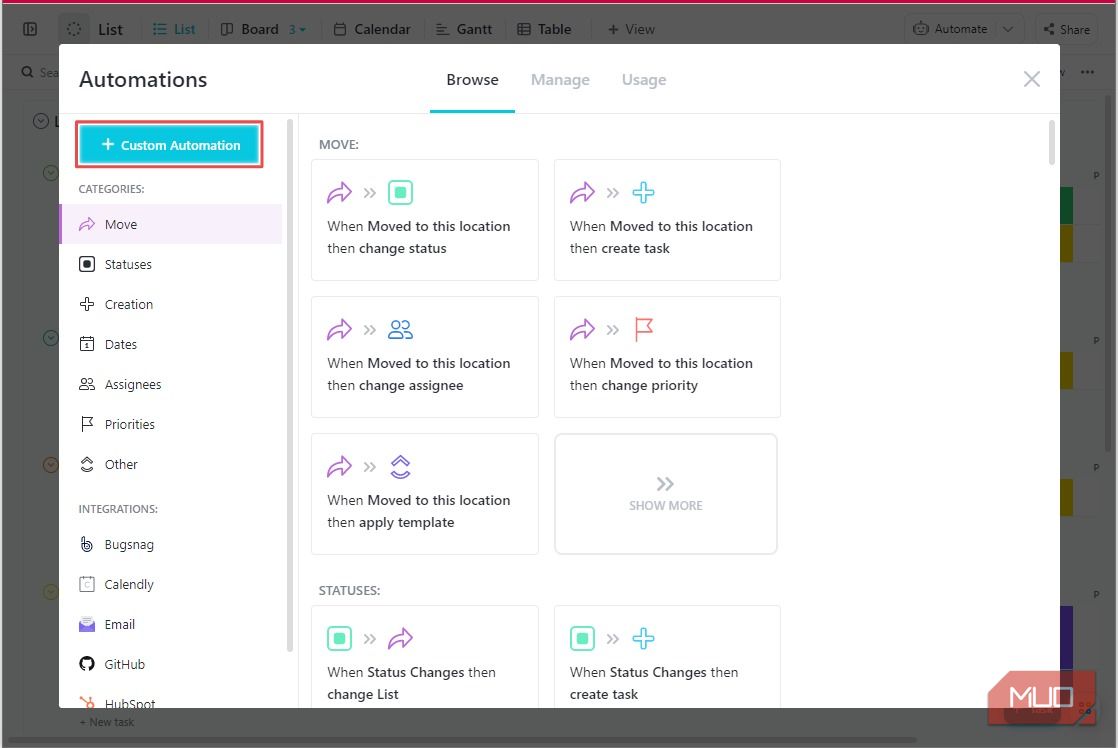This screenshot has width=1118, height=748.
Task: Pick Moved to location then change status
Action: coord(425,220)
